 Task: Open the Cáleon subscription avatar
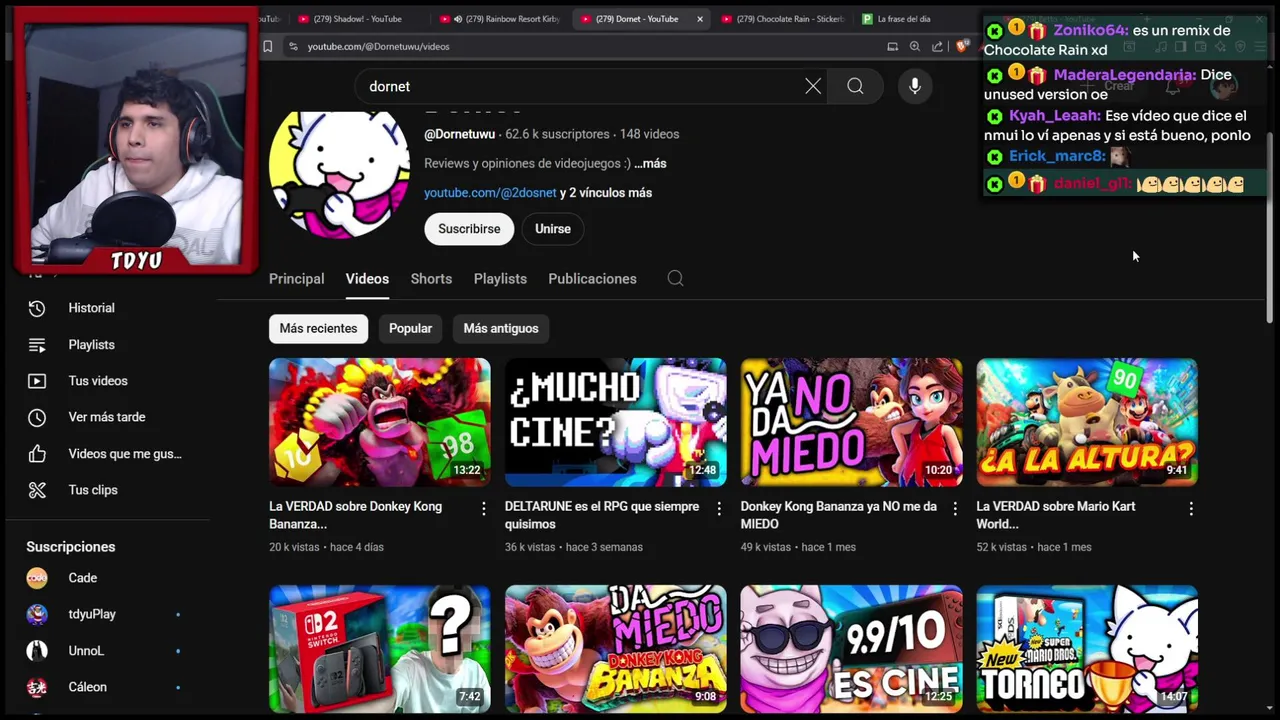[37, 687]
